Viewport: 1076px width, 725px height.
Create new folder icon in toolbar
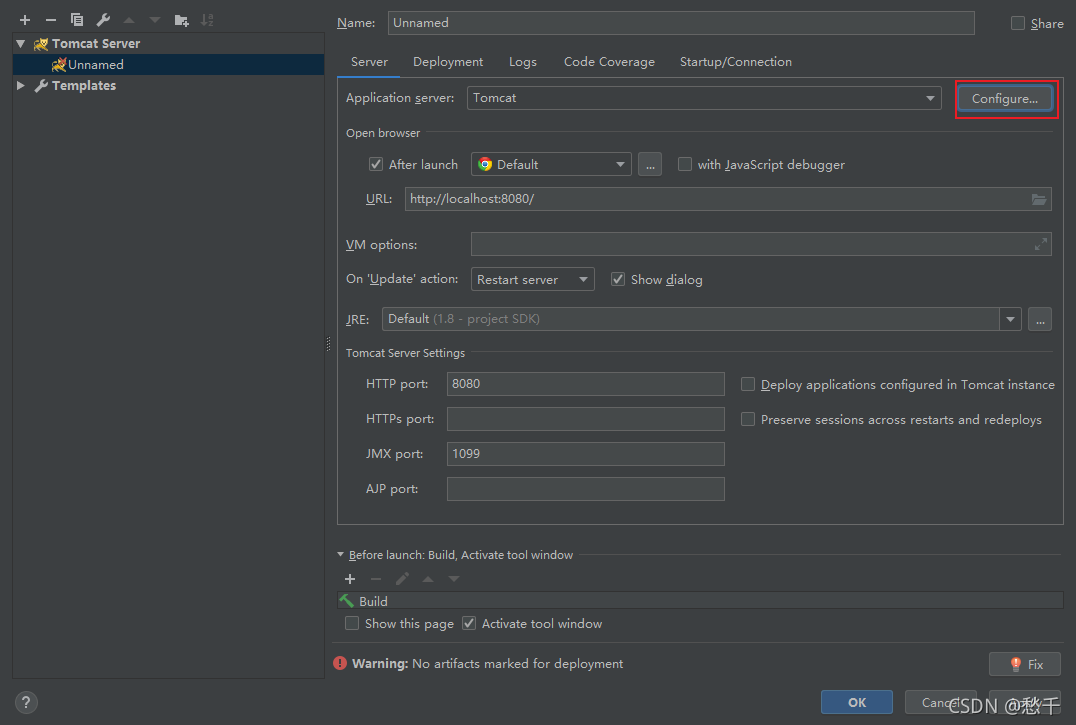click(181, 20)
